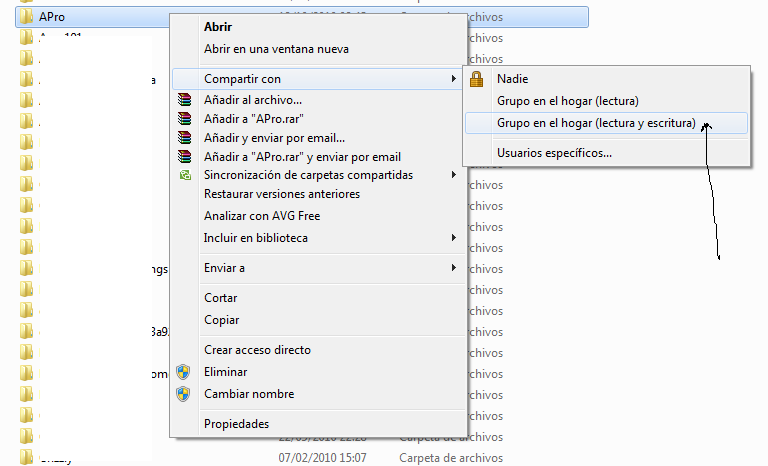The image size is (768, 466).
Task: Click "Propiedades" at the menu bottom
Action: point(236,424)
